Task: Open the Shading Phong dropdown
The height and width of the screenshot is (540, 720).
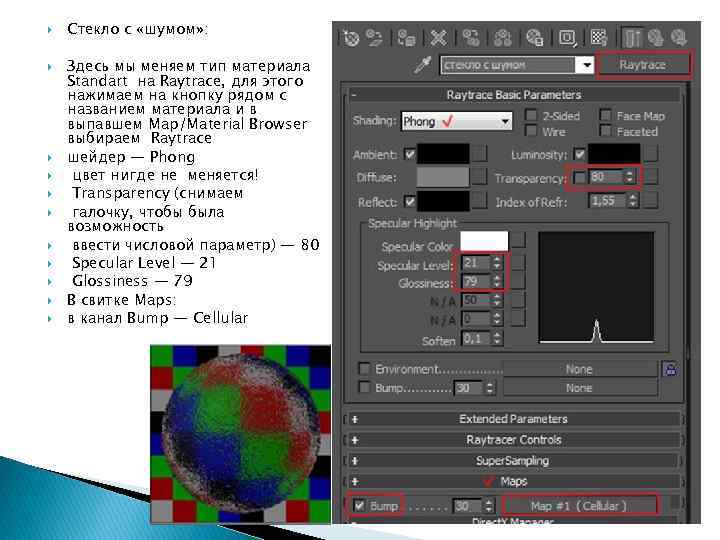Action: pyautogui.click(x=456, y=122)
